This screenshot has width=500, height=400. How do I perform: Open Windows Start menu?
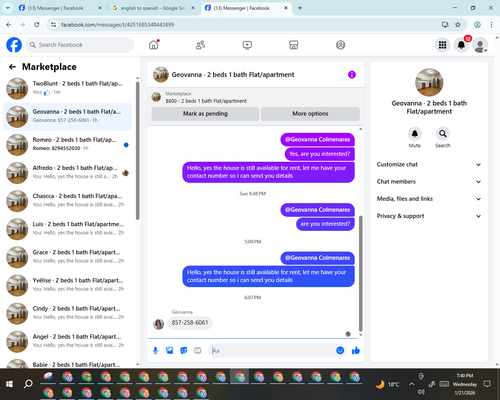coord(9,384)
